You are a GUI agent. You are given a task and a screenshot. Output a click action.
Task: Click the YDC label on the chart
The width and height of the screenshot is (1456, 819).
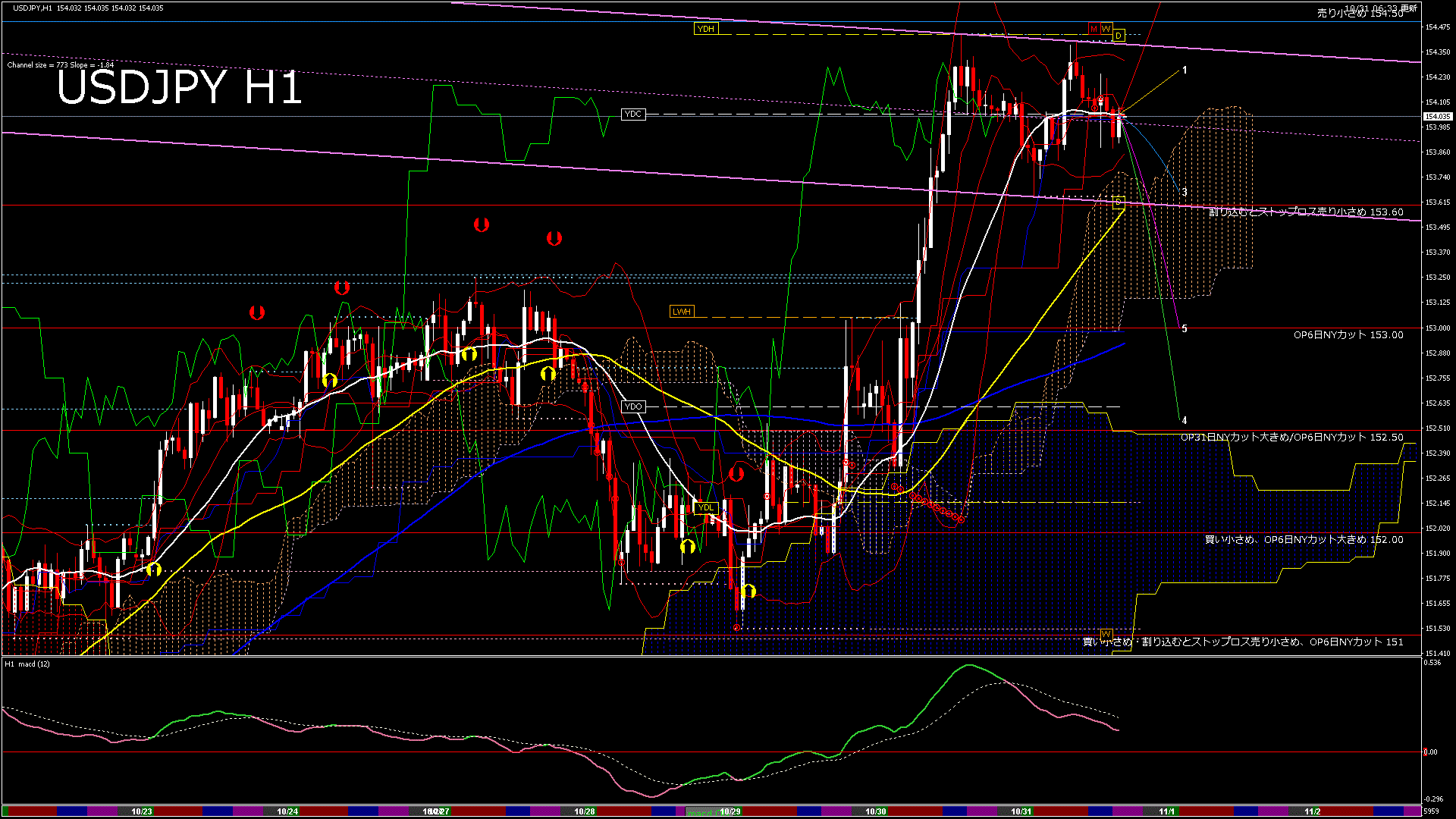point(632,115)
